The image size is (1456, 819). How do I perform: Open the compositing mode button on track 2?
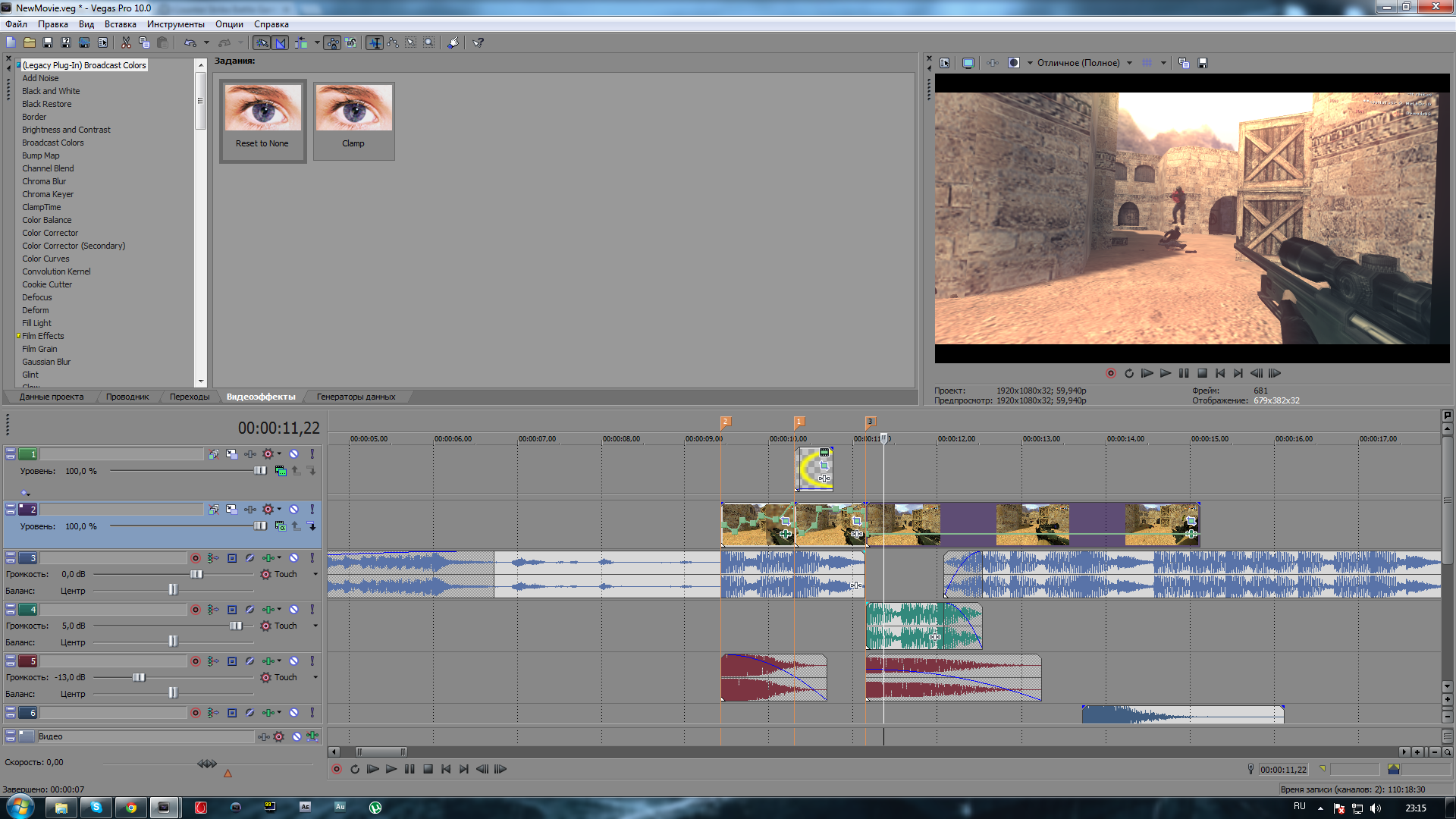point(281,526)
